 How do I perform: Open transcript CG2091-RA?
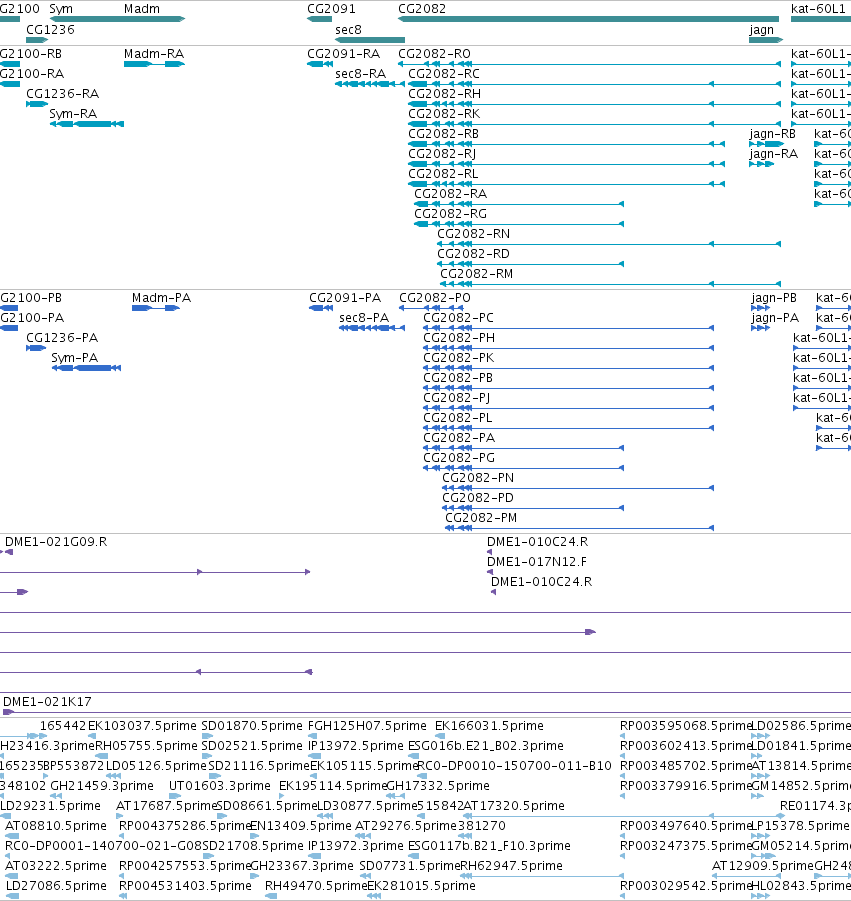(x=344, y=54)
